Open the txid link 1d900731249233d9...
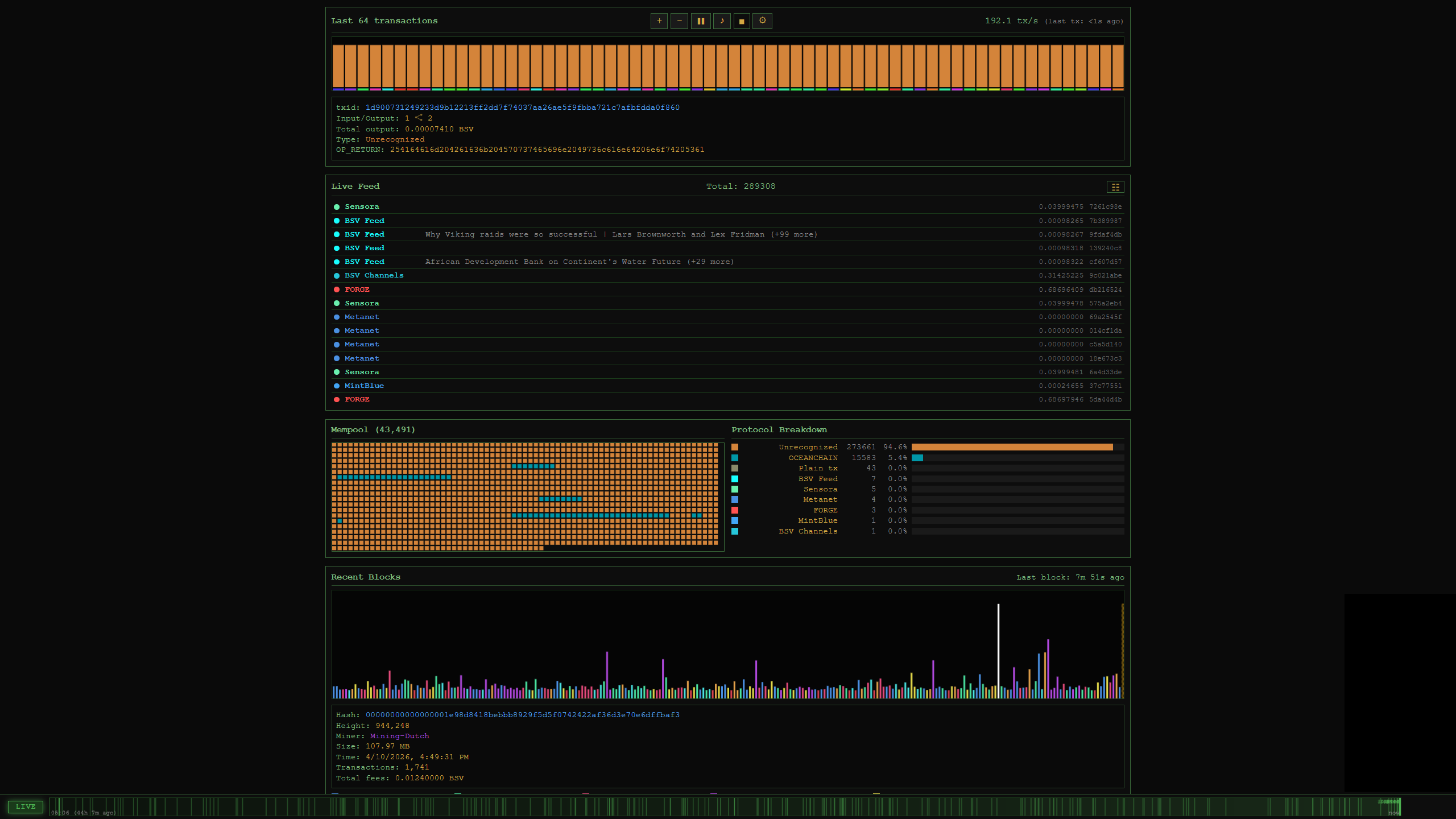The width and height of the screenshot is (1456, 819). click(x=522, y=107)
